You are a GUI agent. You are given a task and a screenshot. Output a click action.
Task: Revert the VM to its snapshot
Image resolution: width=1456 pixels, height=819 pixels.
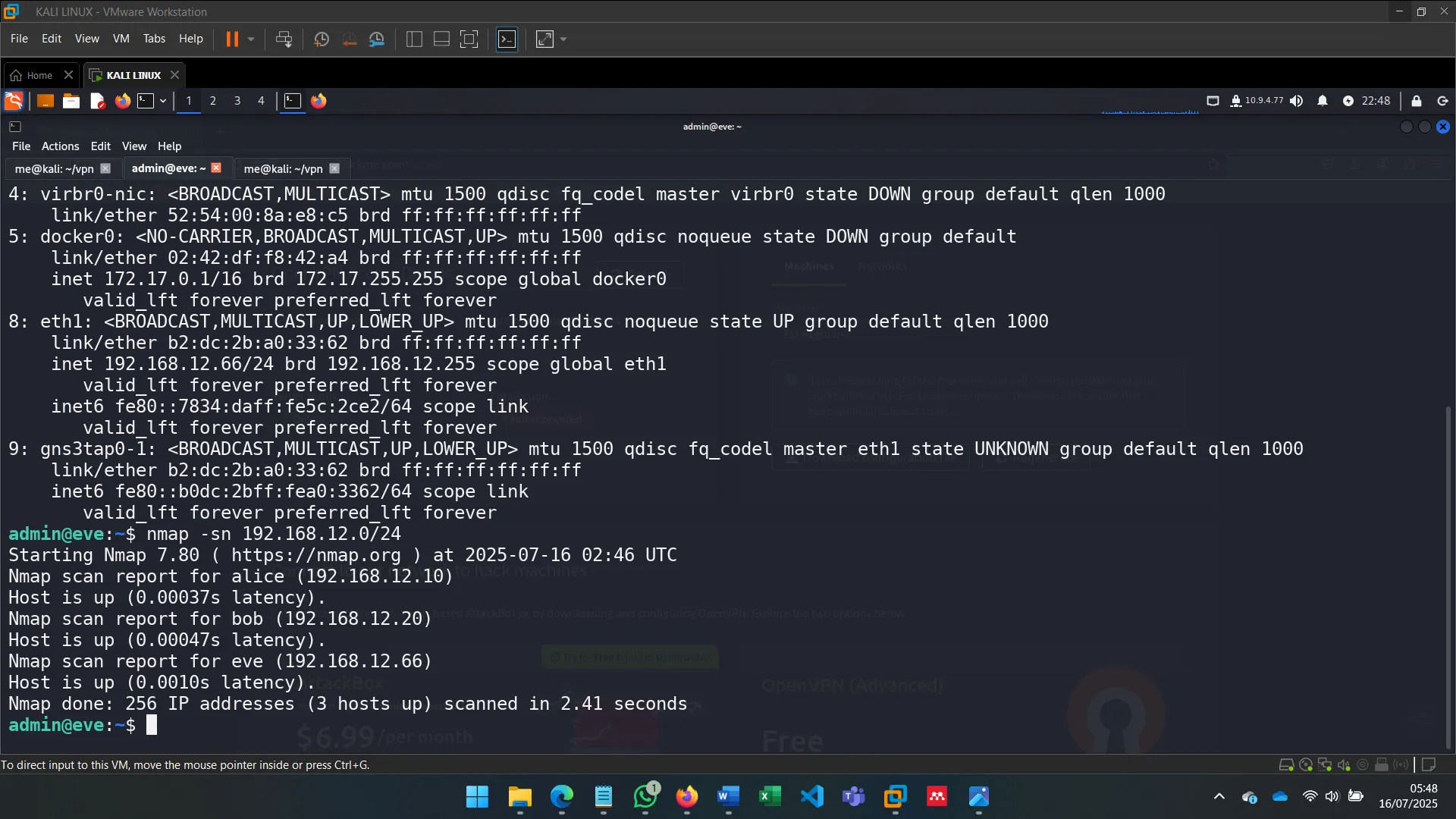[x=349, y=39]
